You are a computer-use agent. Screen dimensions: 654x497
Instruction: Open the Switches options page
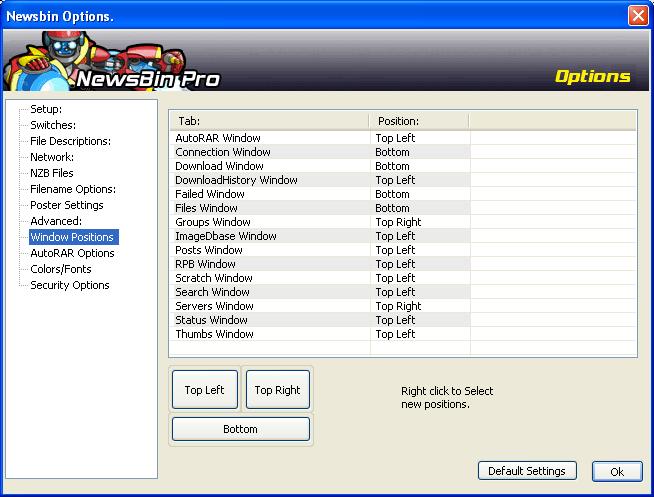[52, 125]
